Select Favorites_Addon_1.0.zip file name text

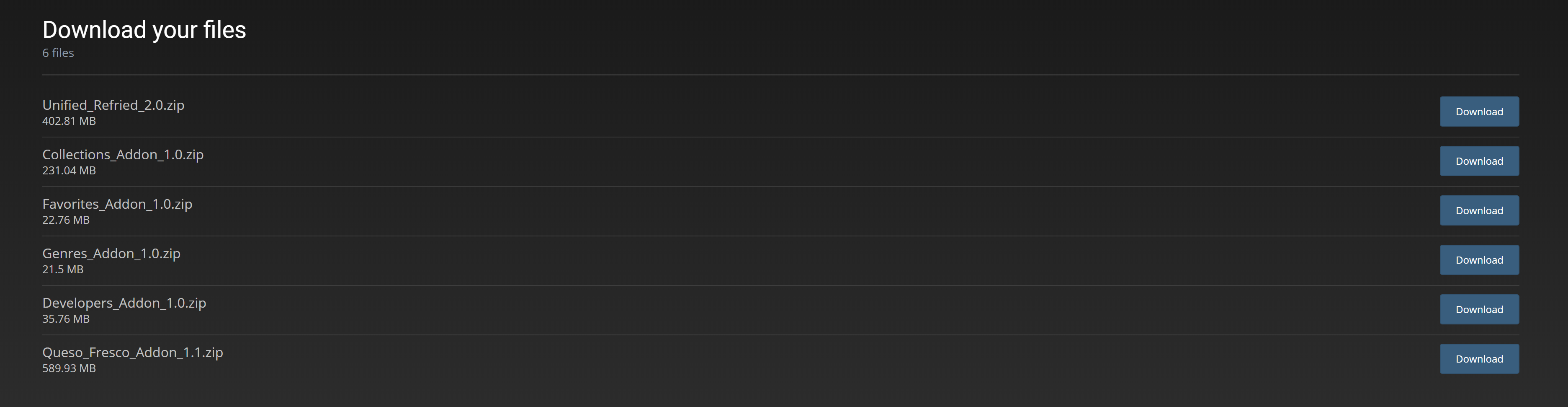coord(117,204)
